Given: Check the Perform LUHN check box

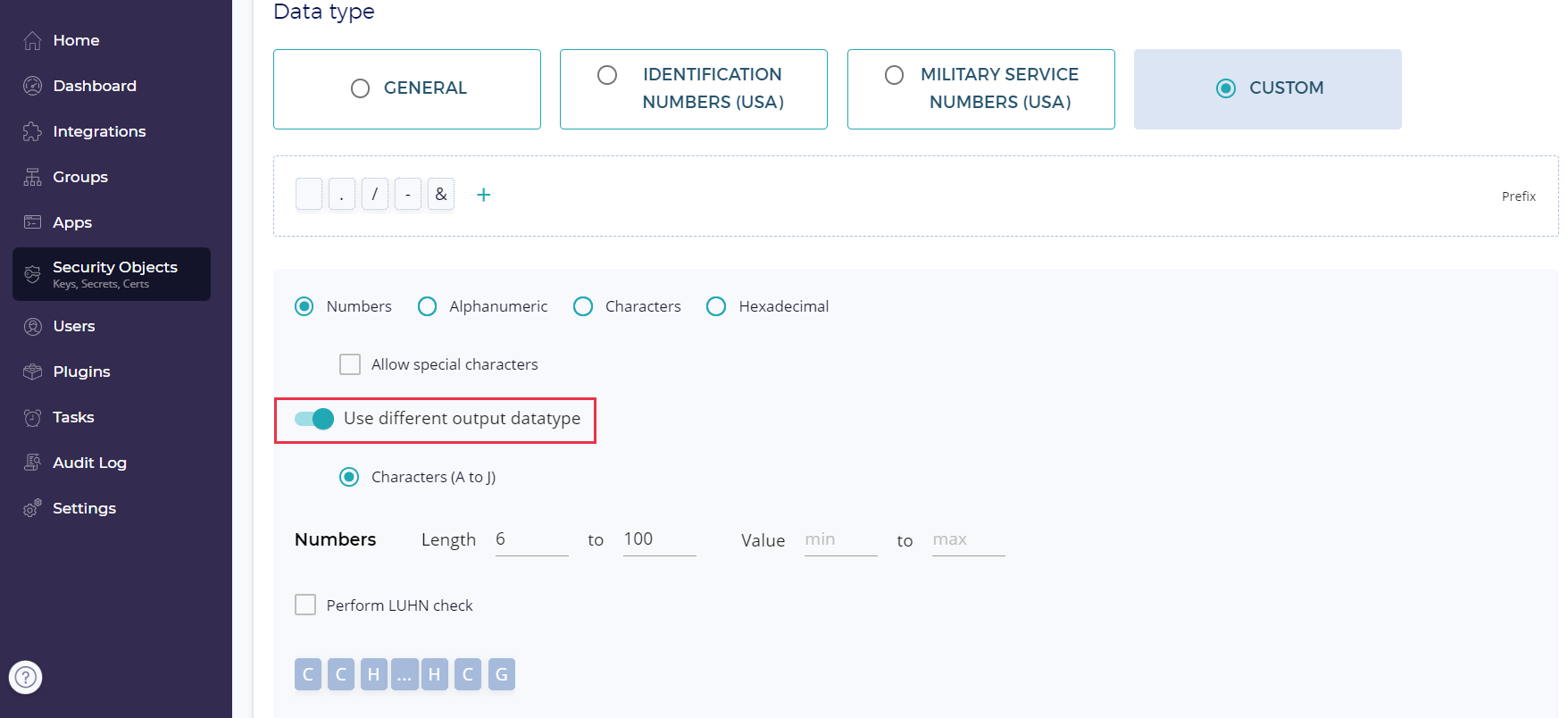Looking at the screenshot, I should pos(305,605).
